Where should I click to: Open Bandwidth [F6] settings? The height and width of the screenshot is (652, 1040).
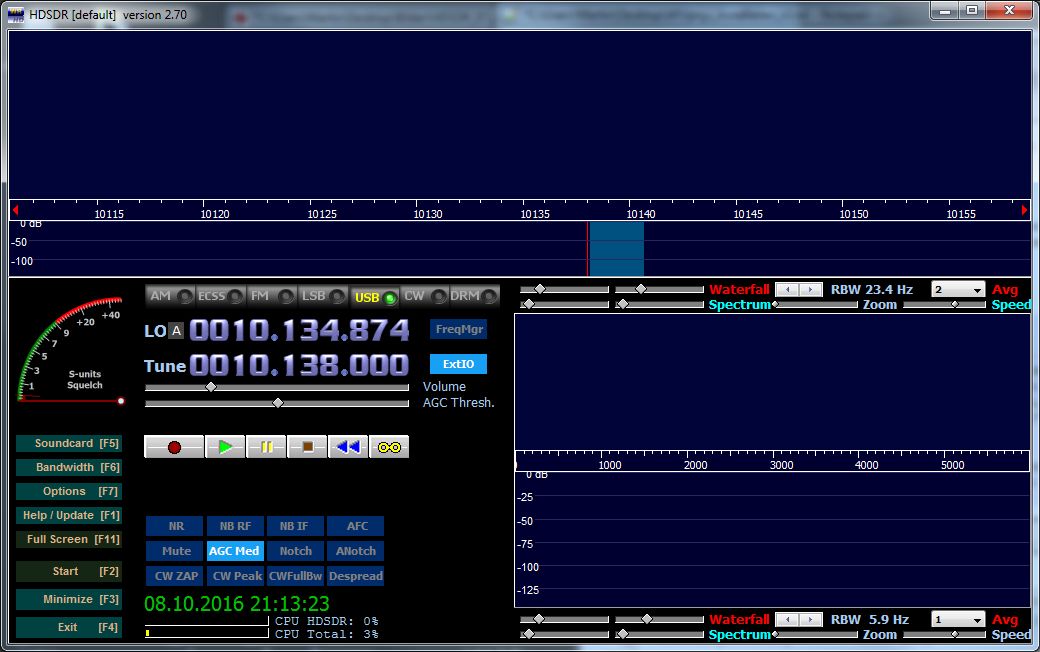pyautogui.click(x=69, y=467)
